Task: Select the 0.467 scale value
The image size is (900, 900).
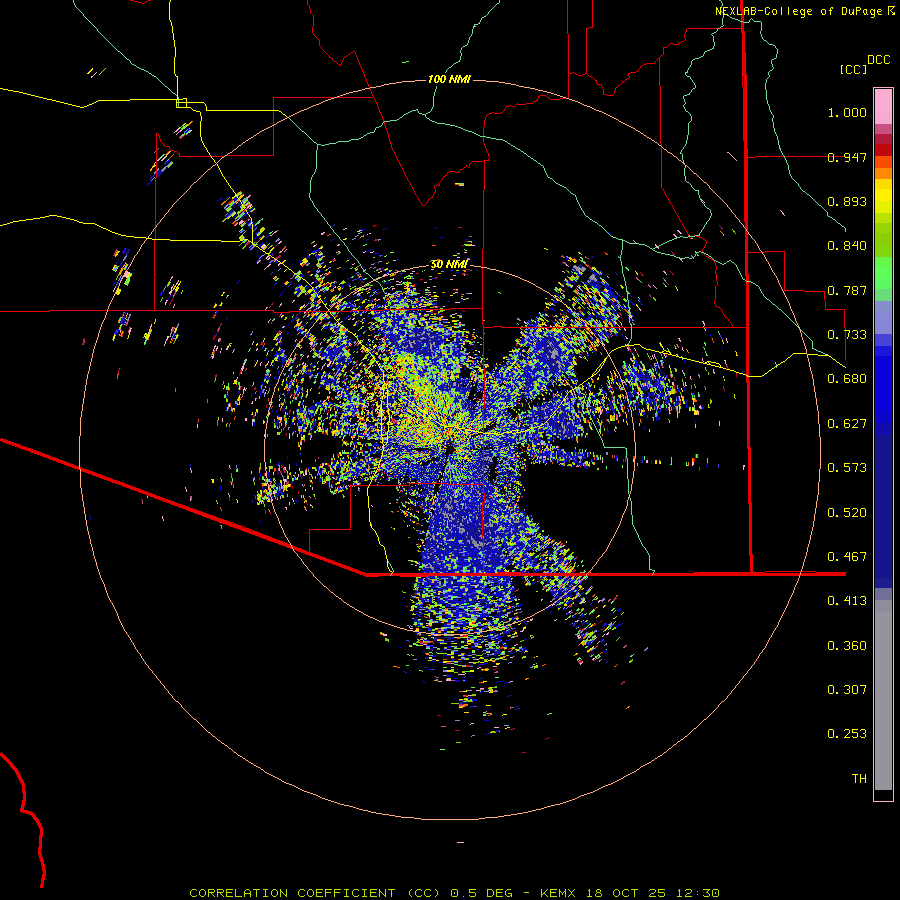Action: tap(847, 557)
